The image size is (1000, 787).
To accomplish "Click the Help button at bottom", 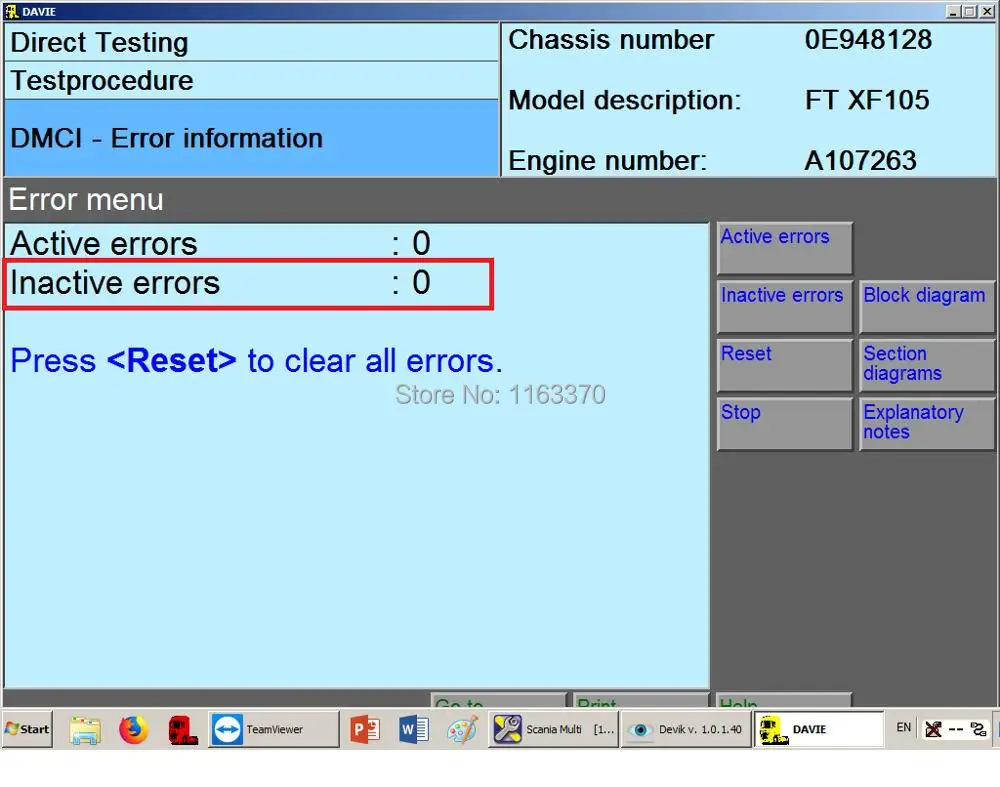I will coord(784,700).
